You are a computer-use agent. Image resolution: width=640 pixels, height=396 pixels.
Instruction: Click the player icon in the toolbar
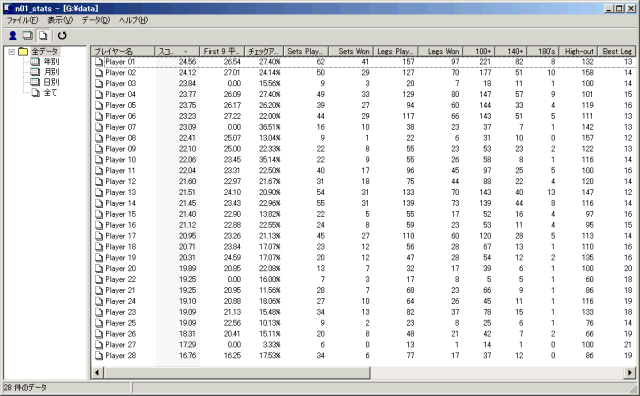click(x=13, y=36)
